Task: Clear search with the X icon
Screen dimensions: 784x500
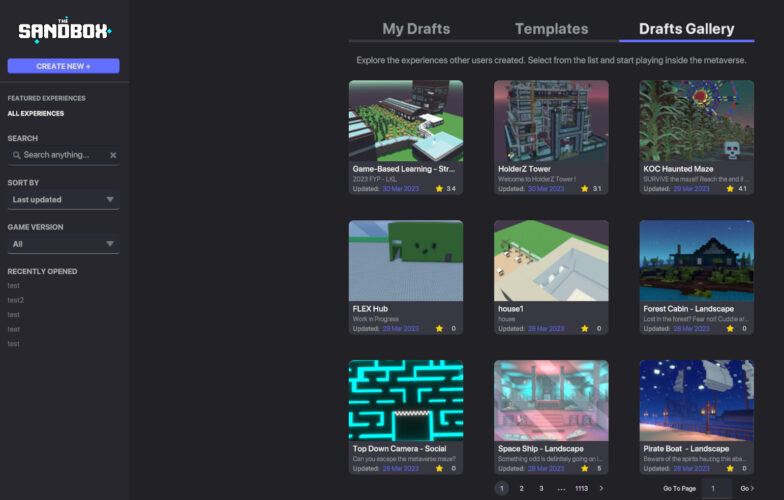Action: pyautogui.click(x=113, y=155)
